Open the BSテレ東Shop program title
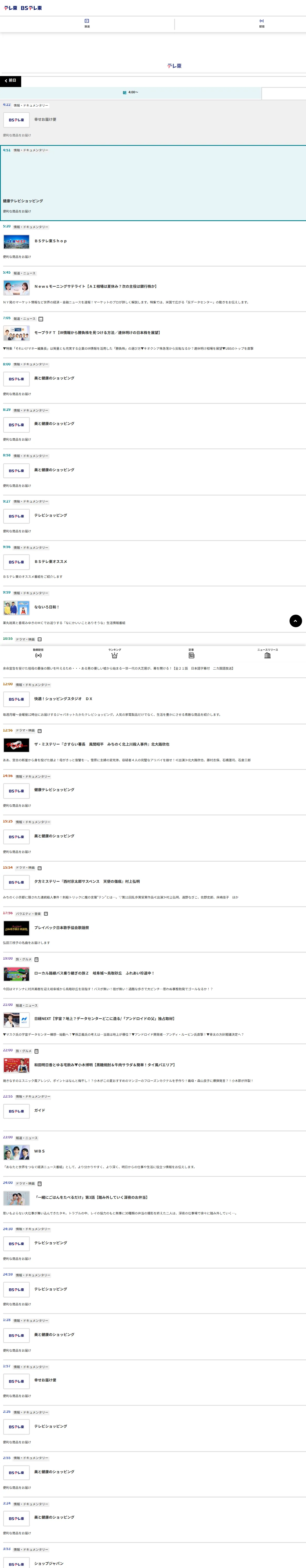Viewport: 306px width, 1568px height. point(50,241)
